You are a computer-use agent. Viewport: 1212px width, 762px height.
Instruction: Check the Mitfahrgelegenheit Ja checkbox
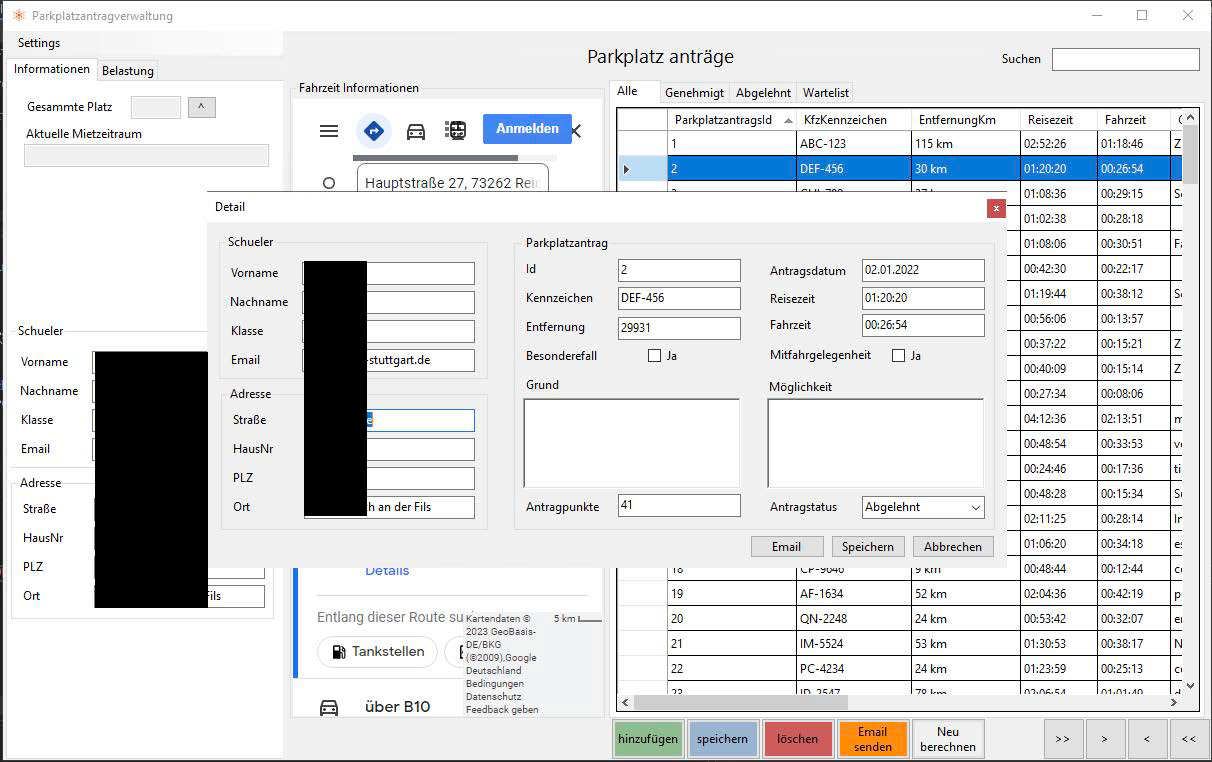(x=898, y=354)
